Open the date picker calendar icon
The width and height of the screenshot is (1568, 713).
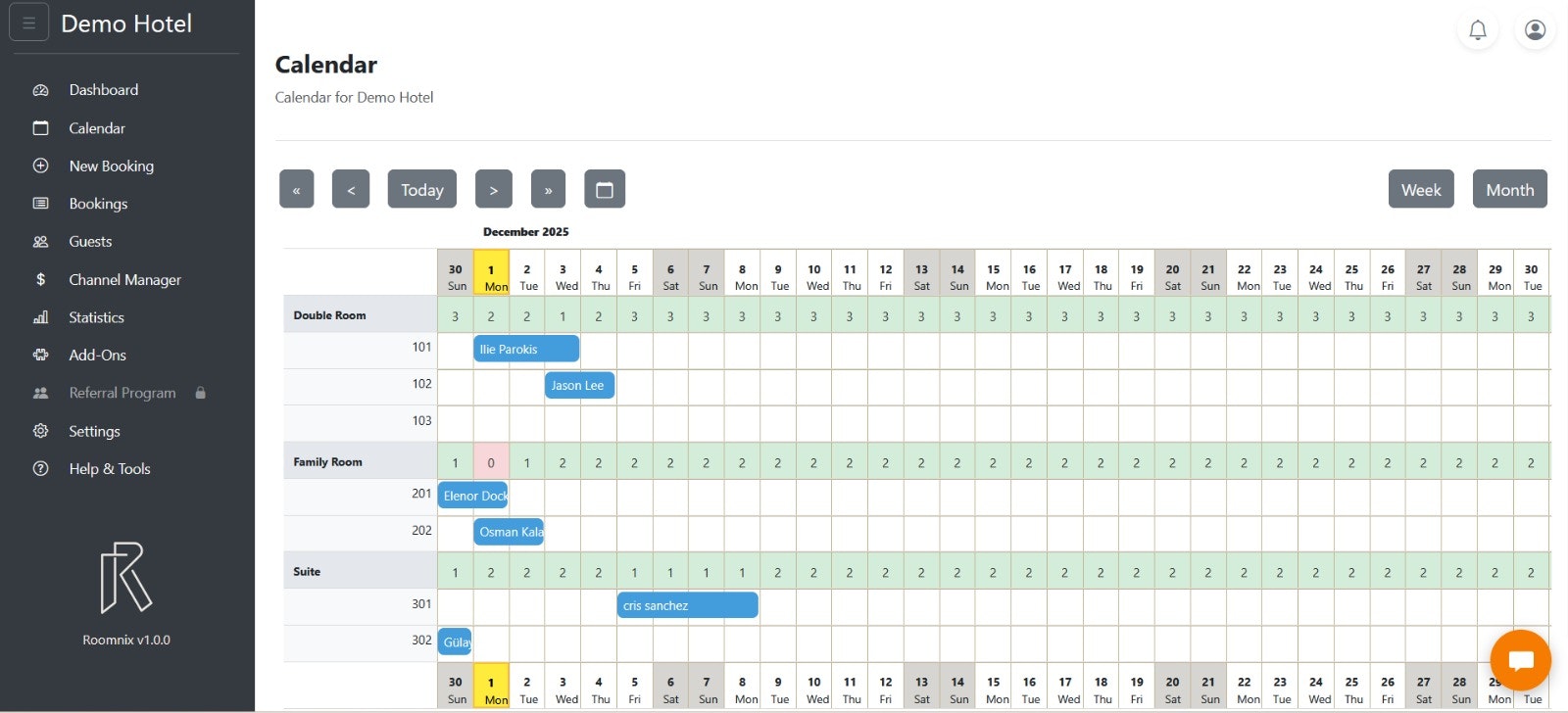(x=605, y=189)
